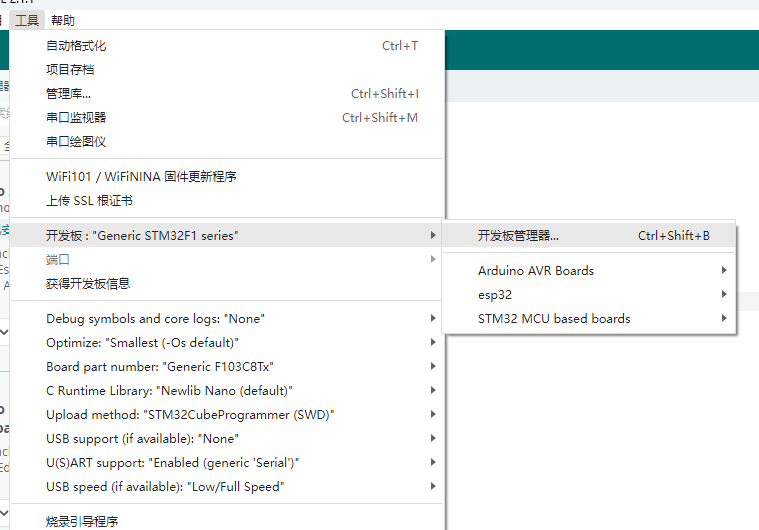Launch 串口绘图仪 (Serial Plotter)

click(x=76, y=141)
